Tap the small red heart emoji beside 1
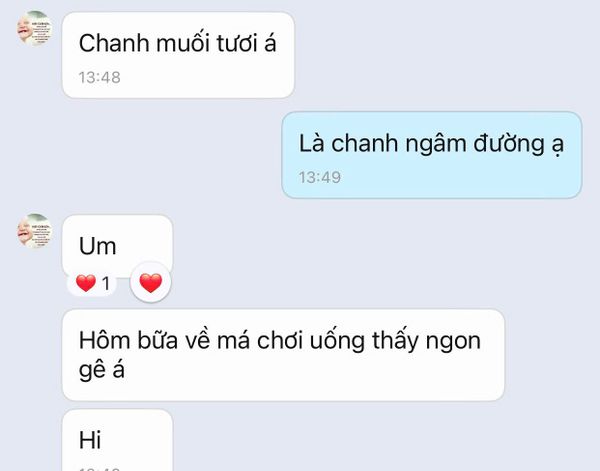Screen dimensions: 600x471 tap(86, 284)
